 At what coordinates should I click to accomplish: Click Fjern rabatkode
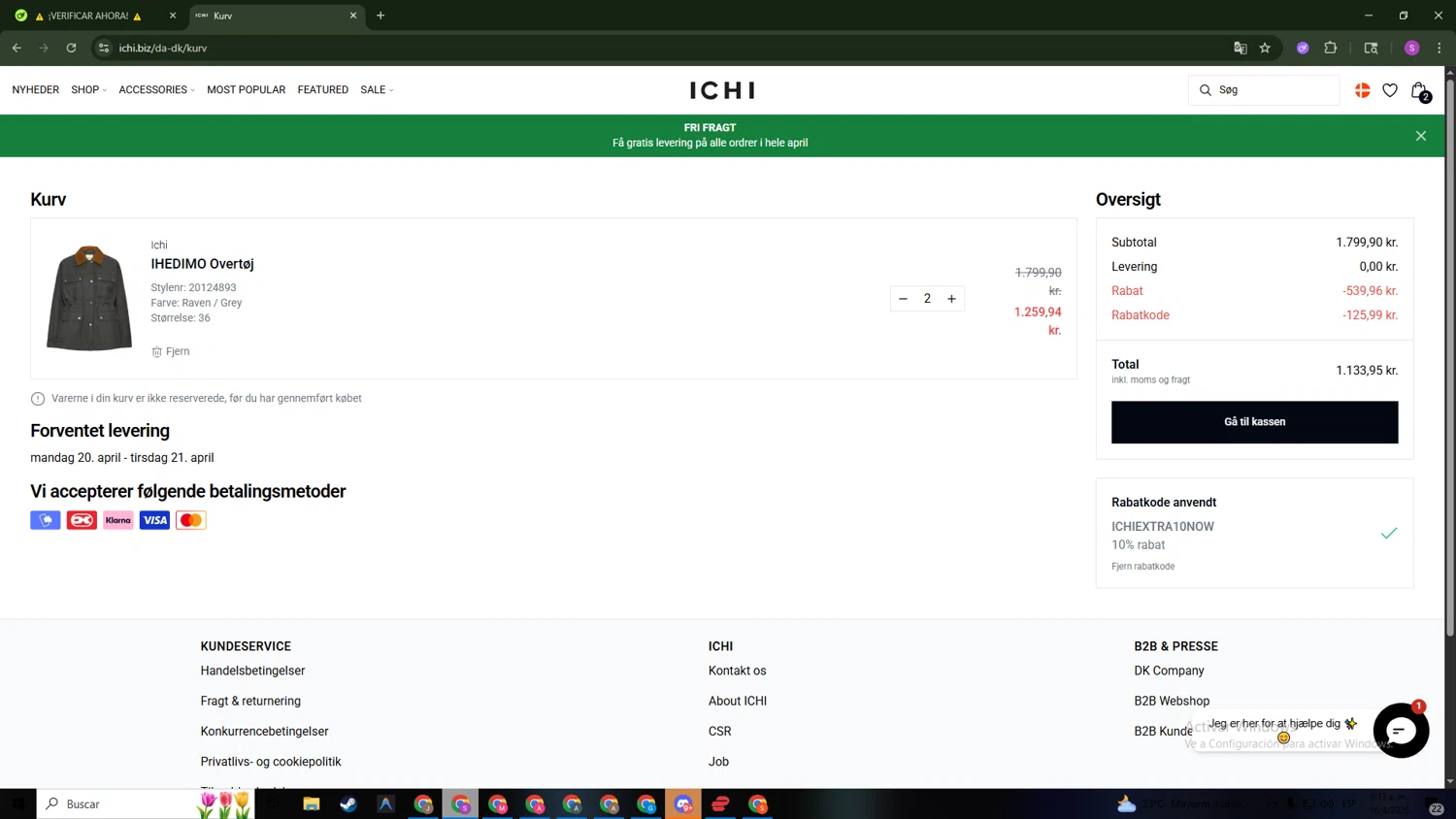(1142, 567)
